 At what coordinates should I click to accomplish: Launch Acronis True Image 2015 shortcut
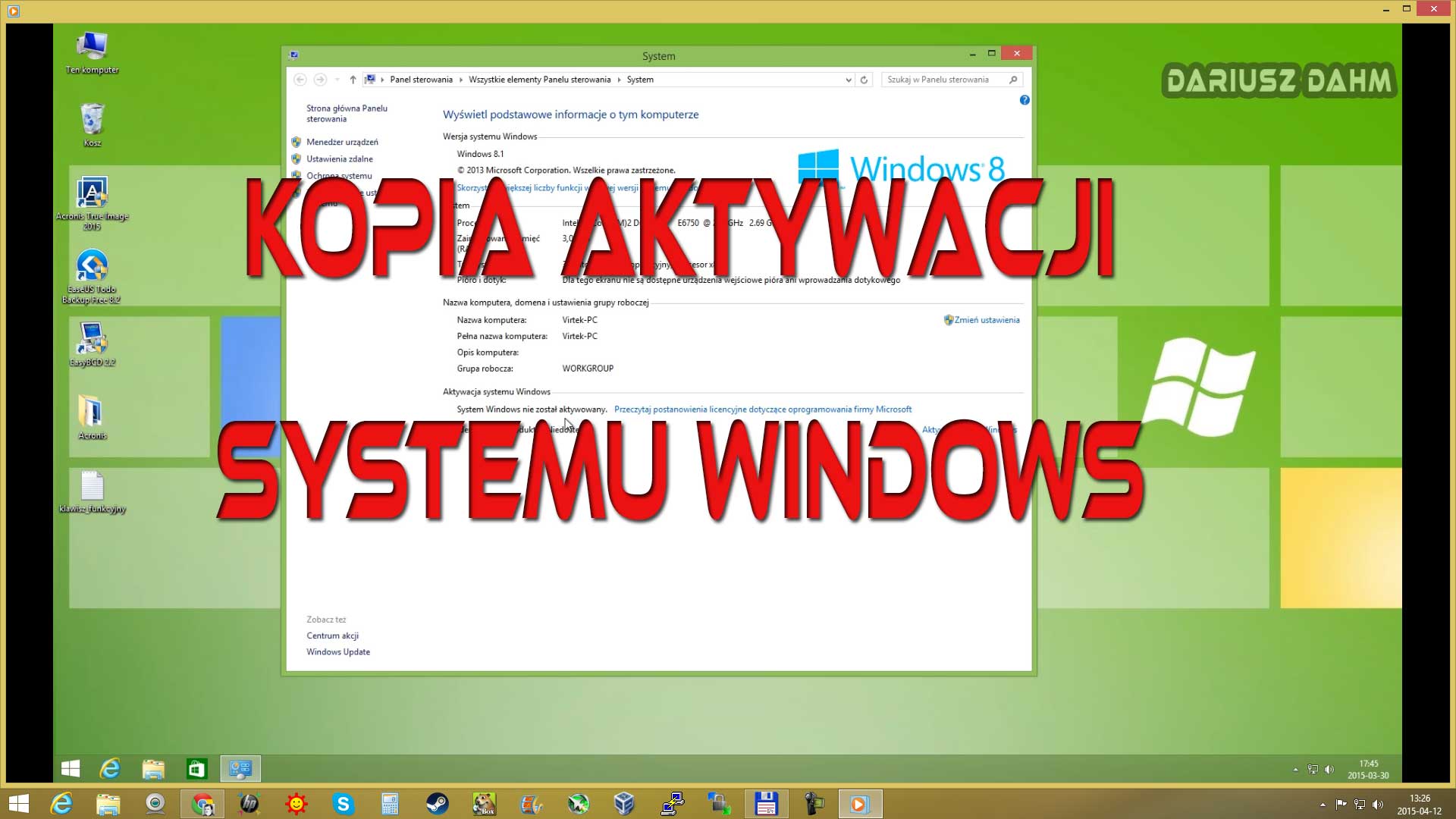tap(92, 203)
